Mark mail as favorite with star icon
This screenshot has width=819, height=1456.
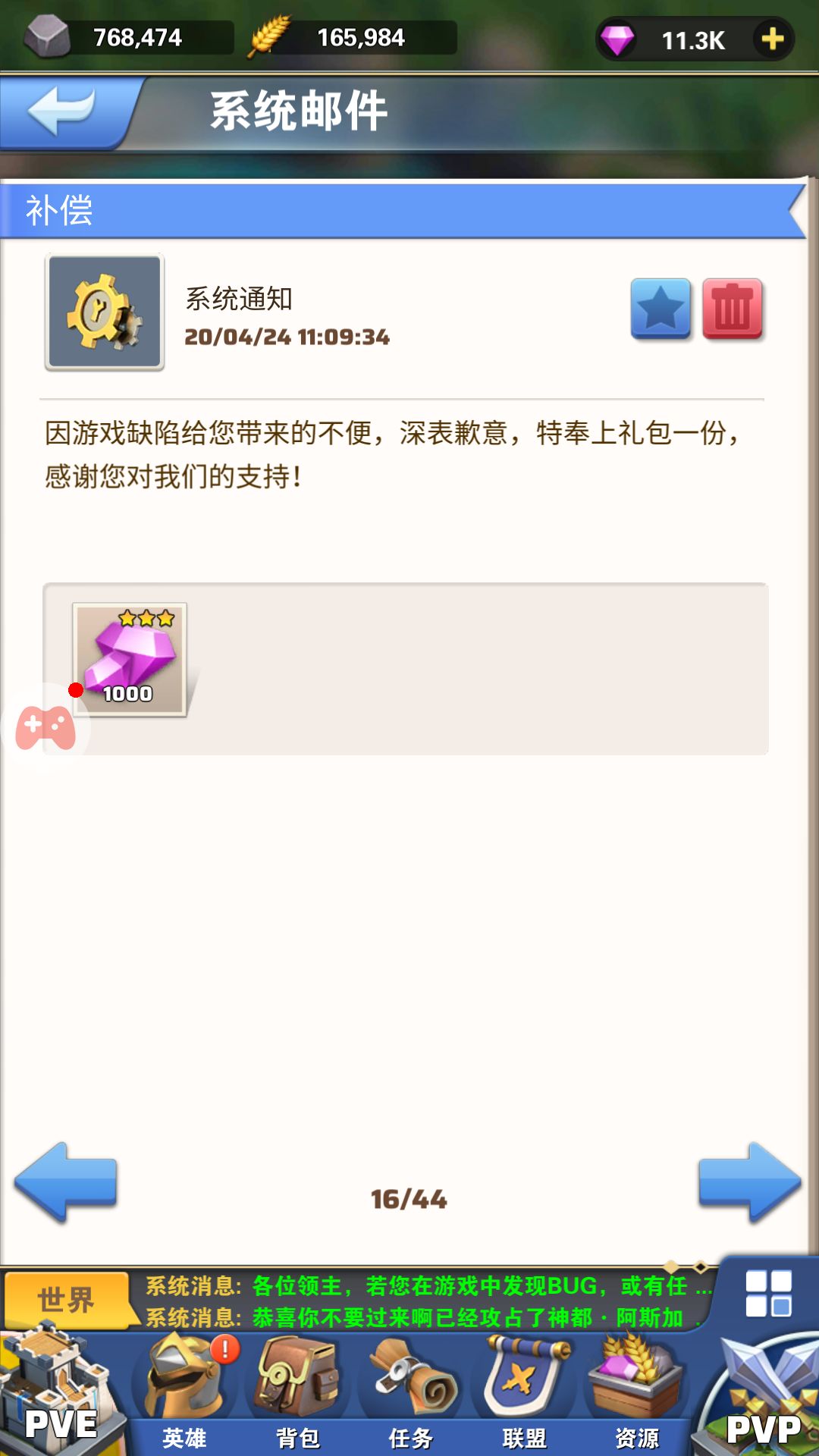[661, 309]
